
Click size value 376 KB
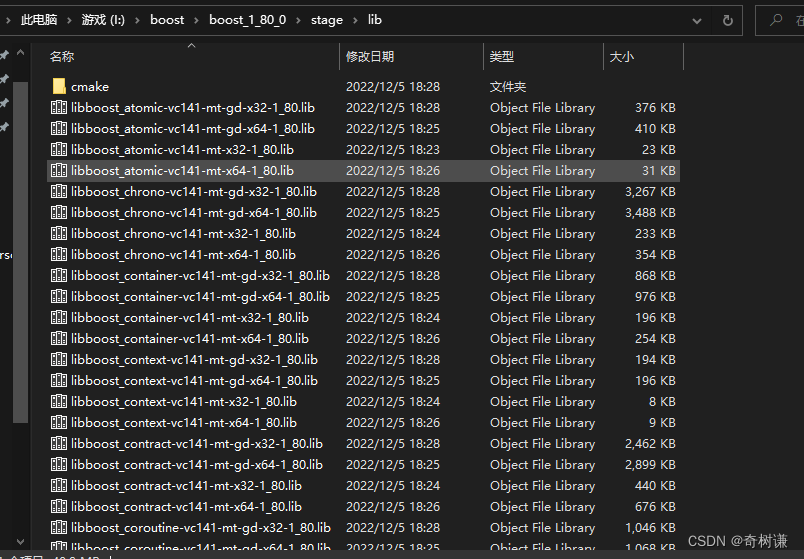(x=655, y=108)
